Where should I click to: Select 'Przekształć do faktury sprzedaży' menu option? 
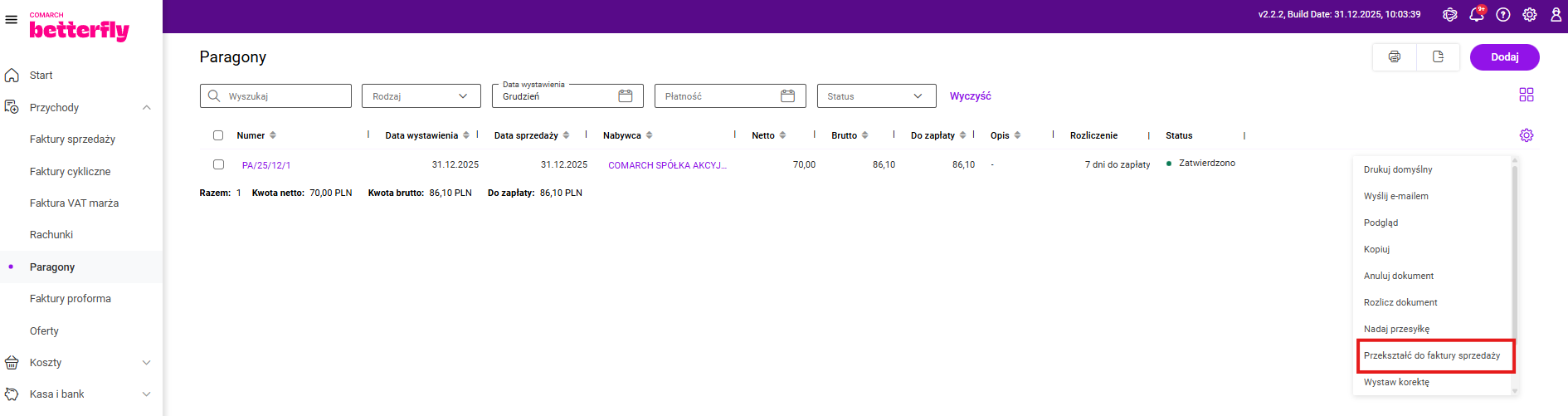pyautogui.click(x=1432, y=355)
